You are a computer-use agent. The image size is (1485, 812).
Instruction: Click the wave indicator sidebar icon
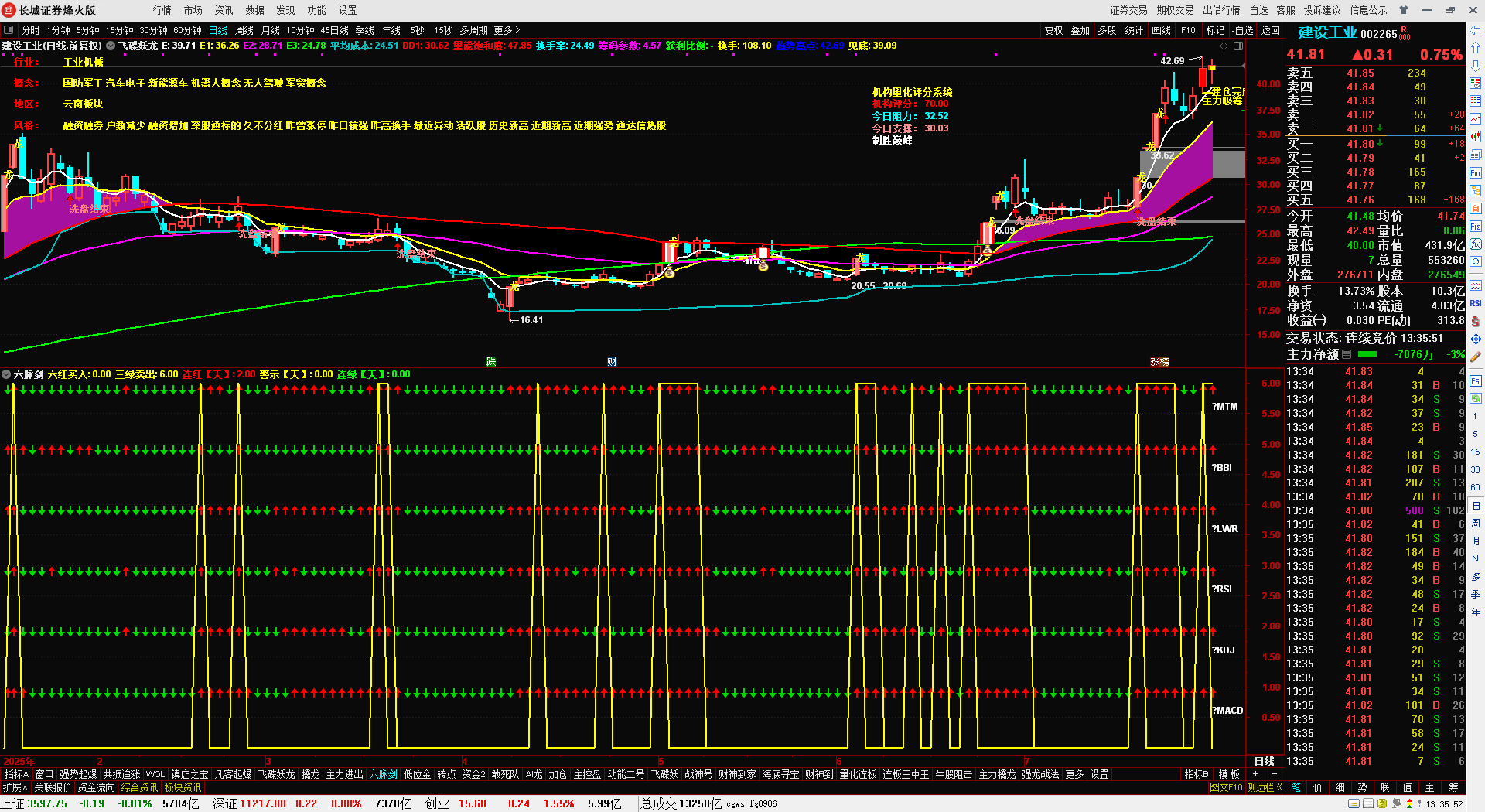tap(1476, 285)
